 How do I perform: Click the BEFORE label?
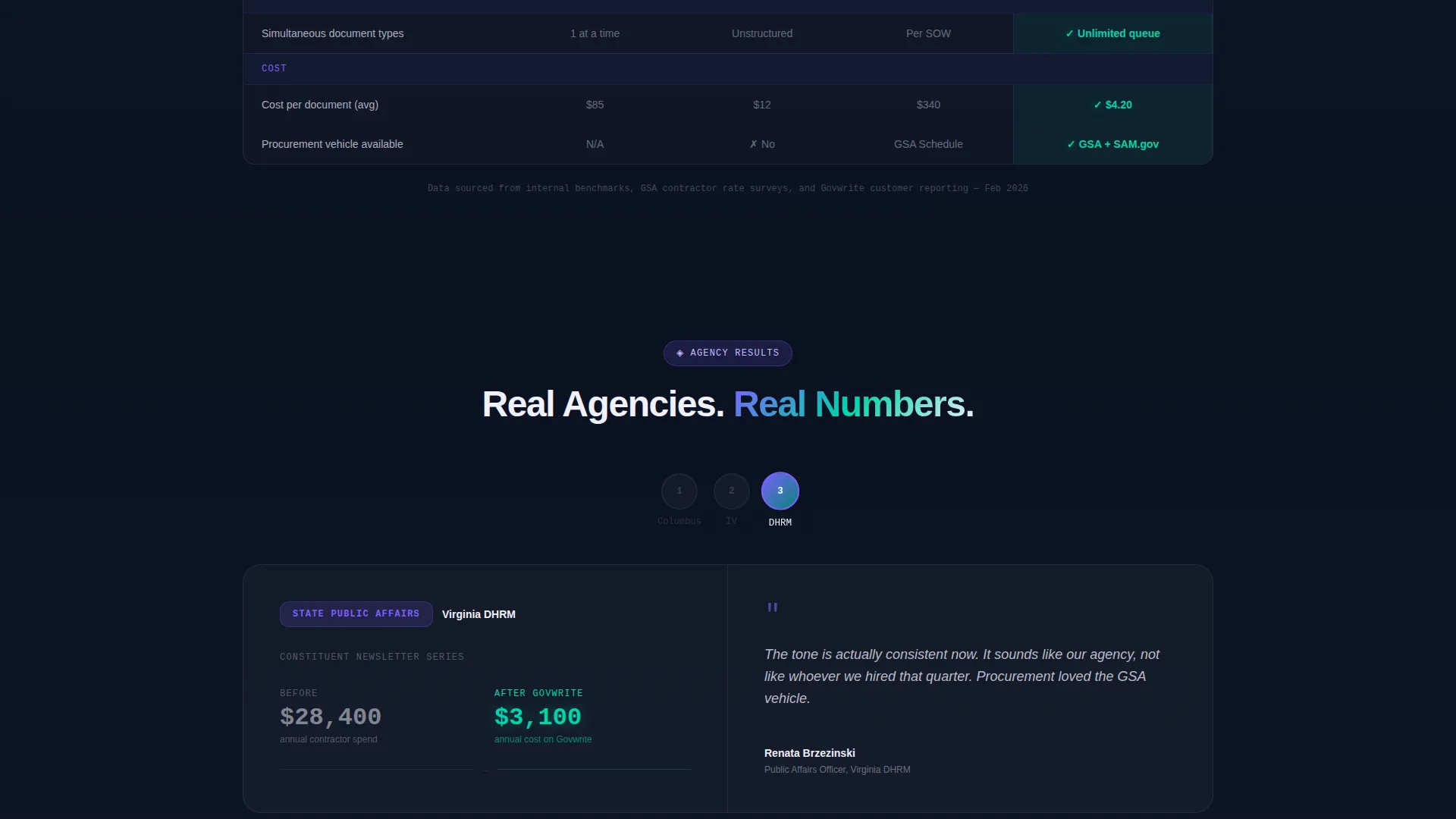[299, 693]
